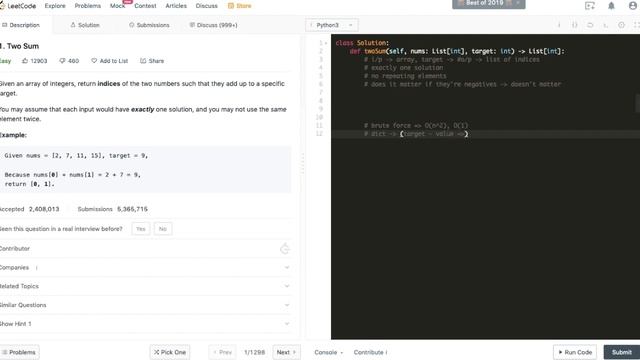Viewport: 640px width, 360px height.
Task: Click Pick One random problem
Action: coord(170,352)
